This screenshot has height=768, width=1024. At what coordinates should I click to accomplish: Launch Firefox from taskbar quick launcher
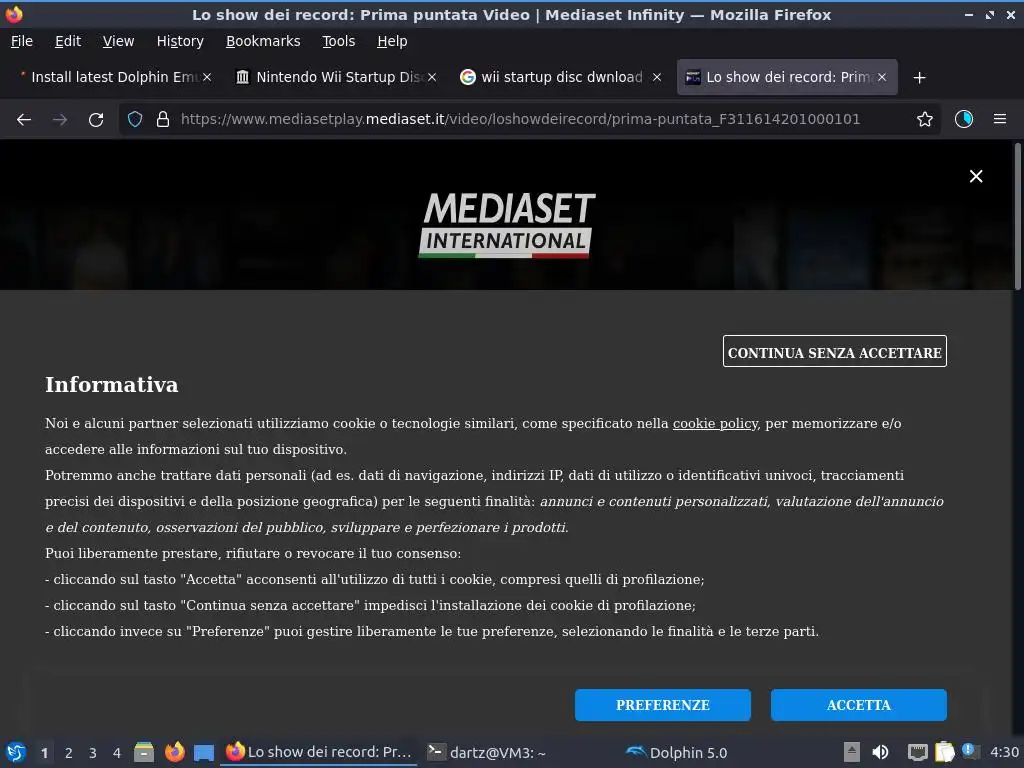pos(174,752)
